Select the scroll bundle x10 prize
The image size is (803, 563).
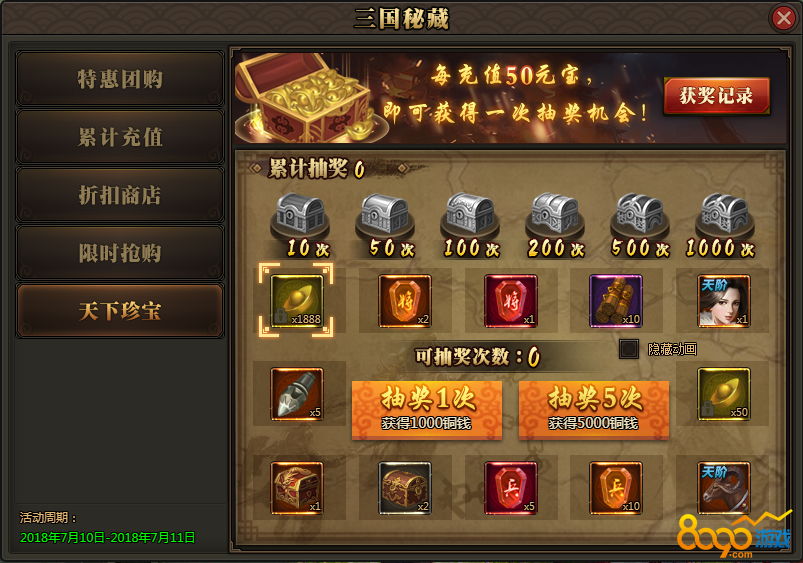[x=616, y=301]
